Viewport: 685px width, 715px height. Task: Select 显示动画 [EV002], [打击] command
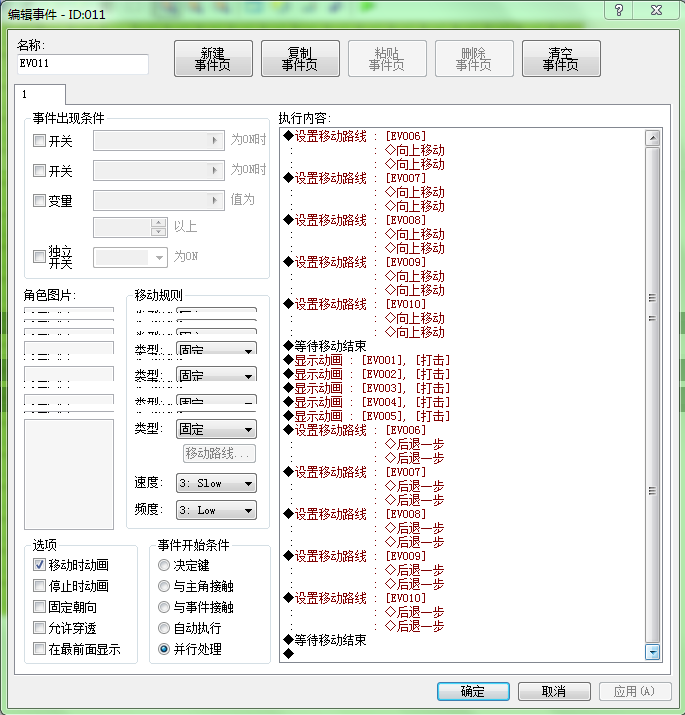(367, 374)
